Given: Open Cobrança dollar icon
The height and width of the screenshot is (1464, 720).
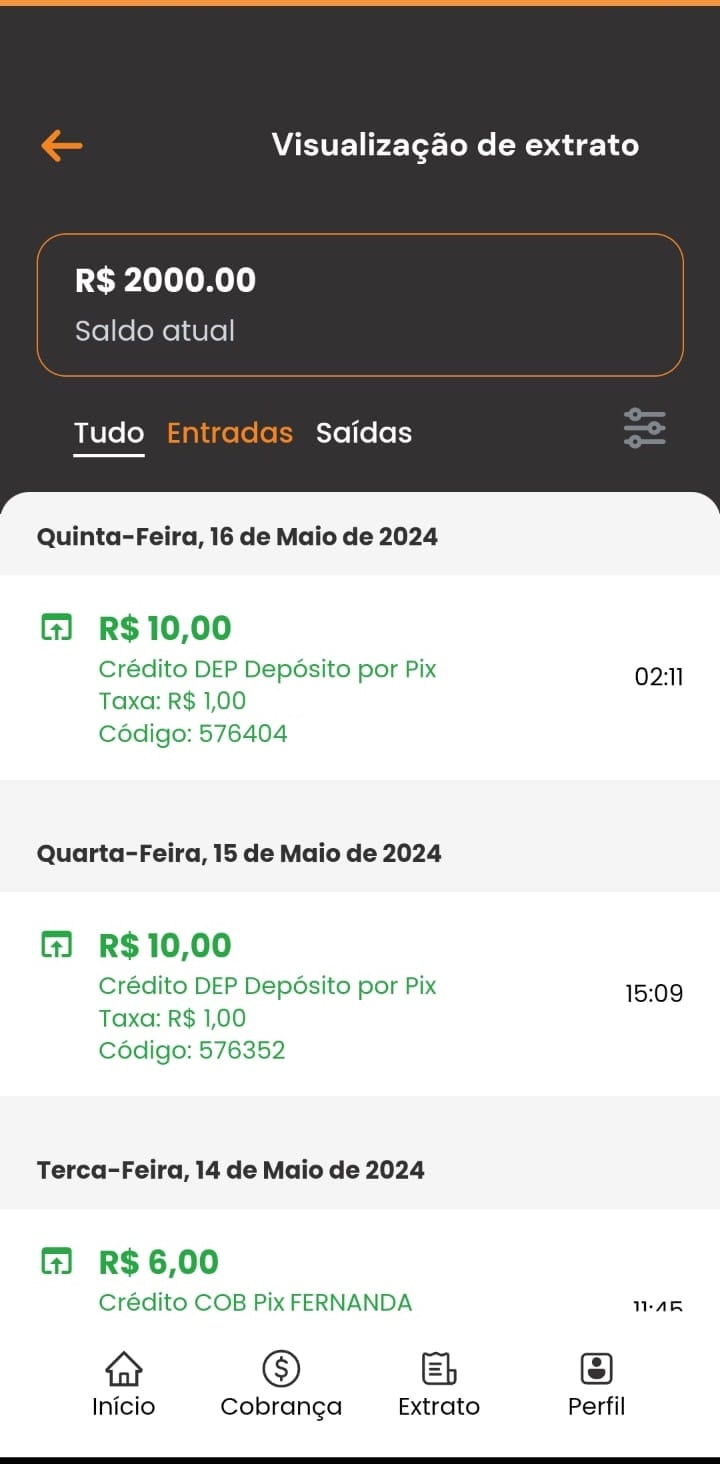Looking at the screenshot, I should pyautogui.click(x=281, y=1369).
